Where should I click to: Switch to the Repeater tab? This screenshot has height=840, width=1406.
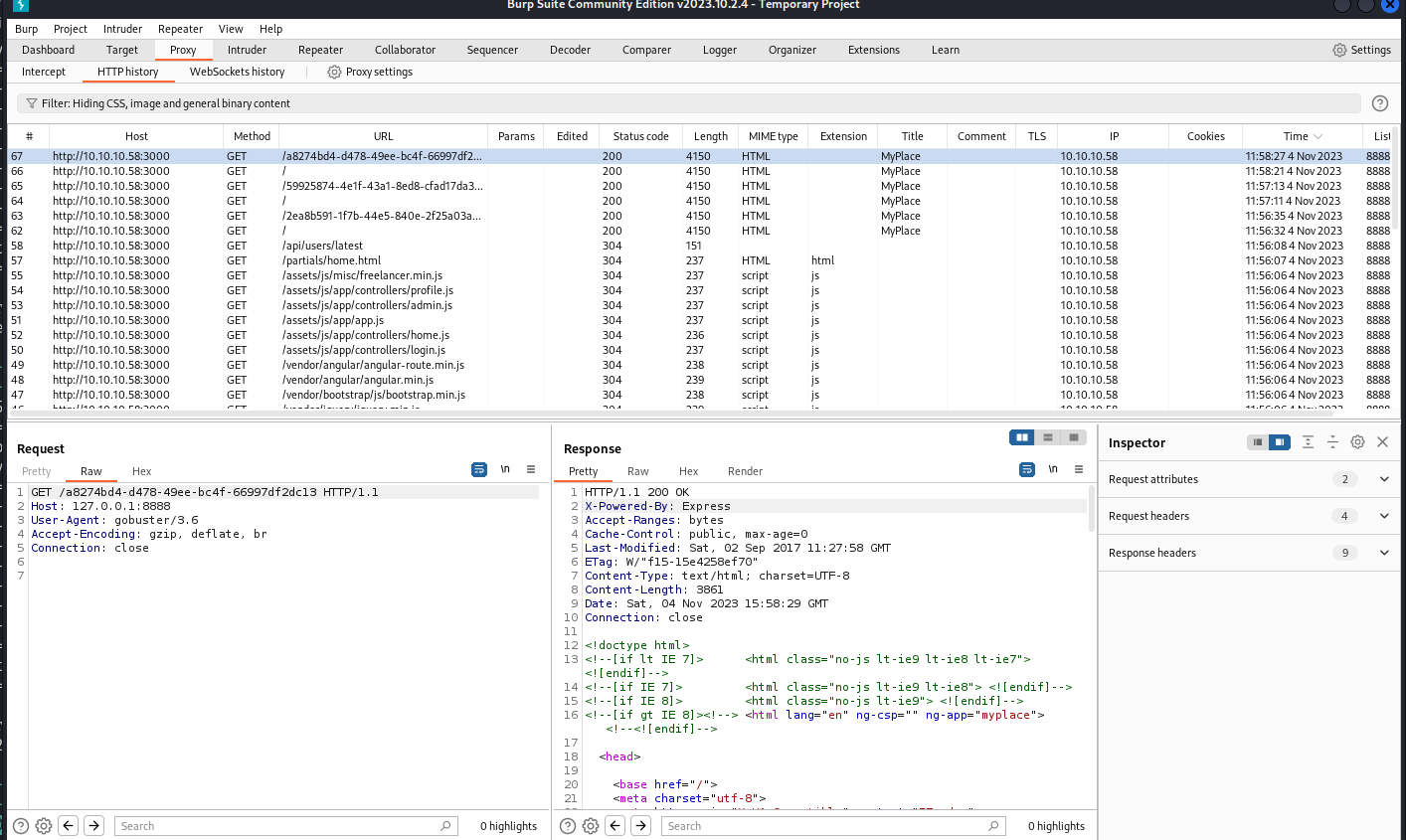click(x=320, y=50)
